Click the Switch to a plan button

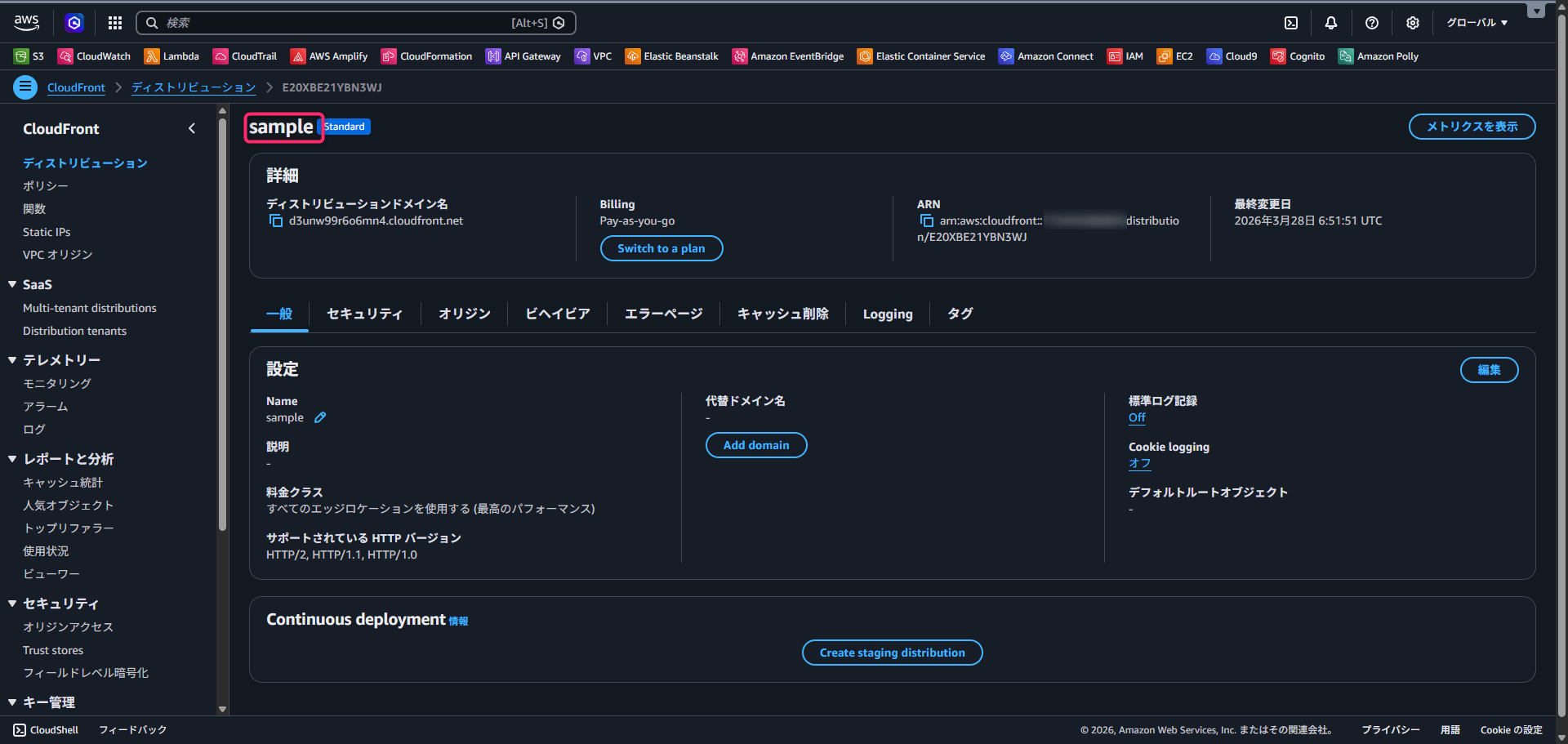pyautogui.click(x=661, y=248)
